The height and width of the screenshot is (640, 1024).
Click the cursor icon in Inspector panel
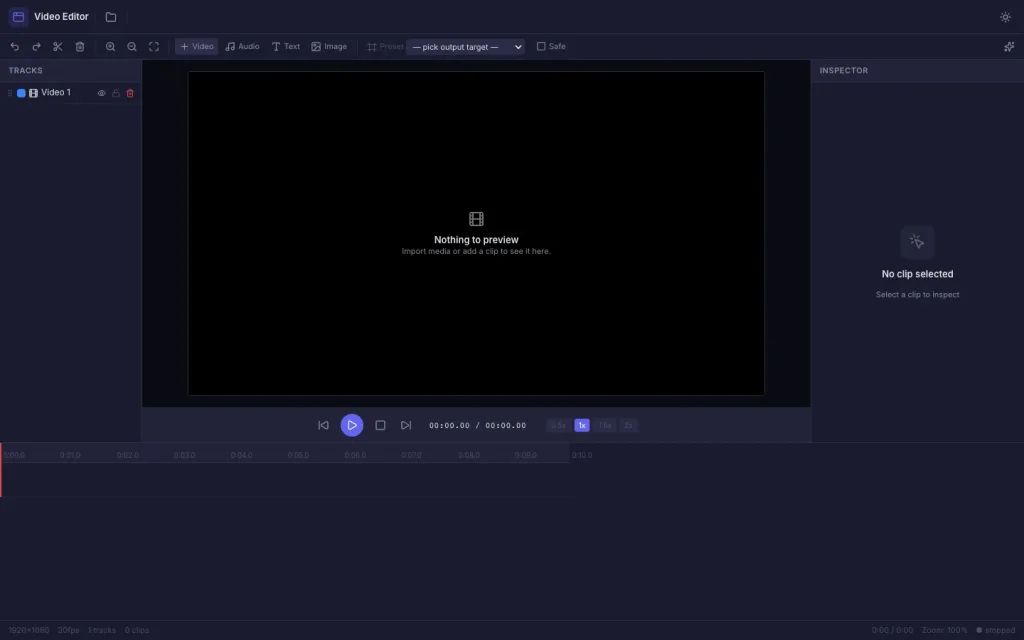pos(917,242)
